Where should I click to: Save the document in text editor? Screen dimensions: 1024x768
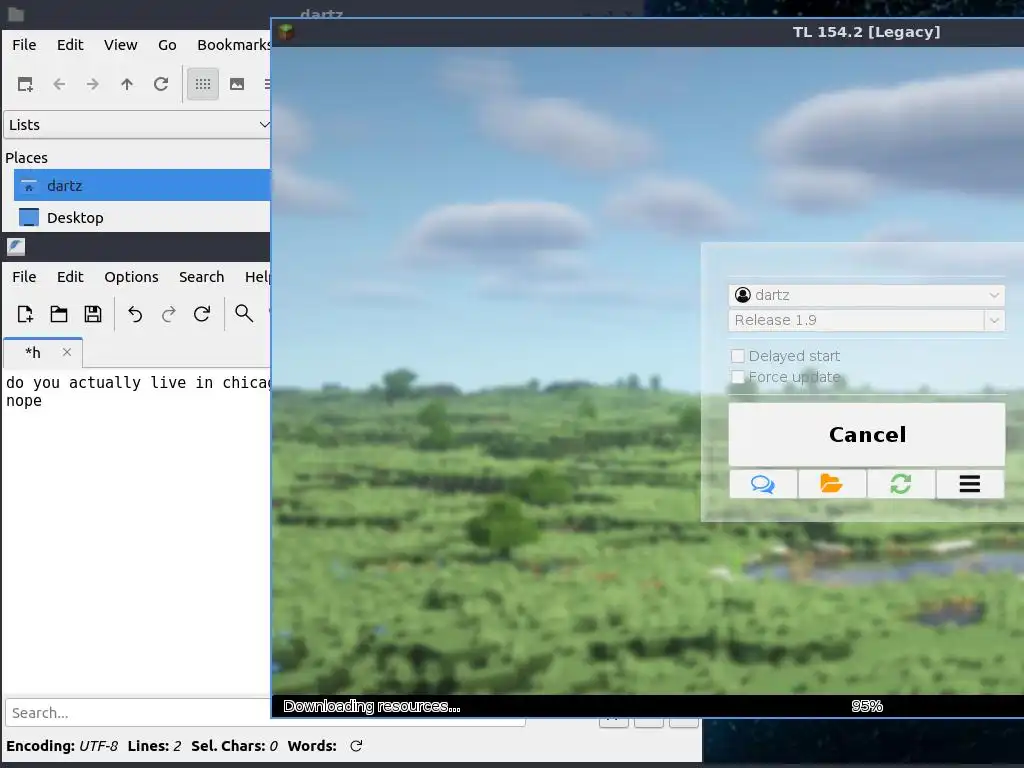(93, 314)
